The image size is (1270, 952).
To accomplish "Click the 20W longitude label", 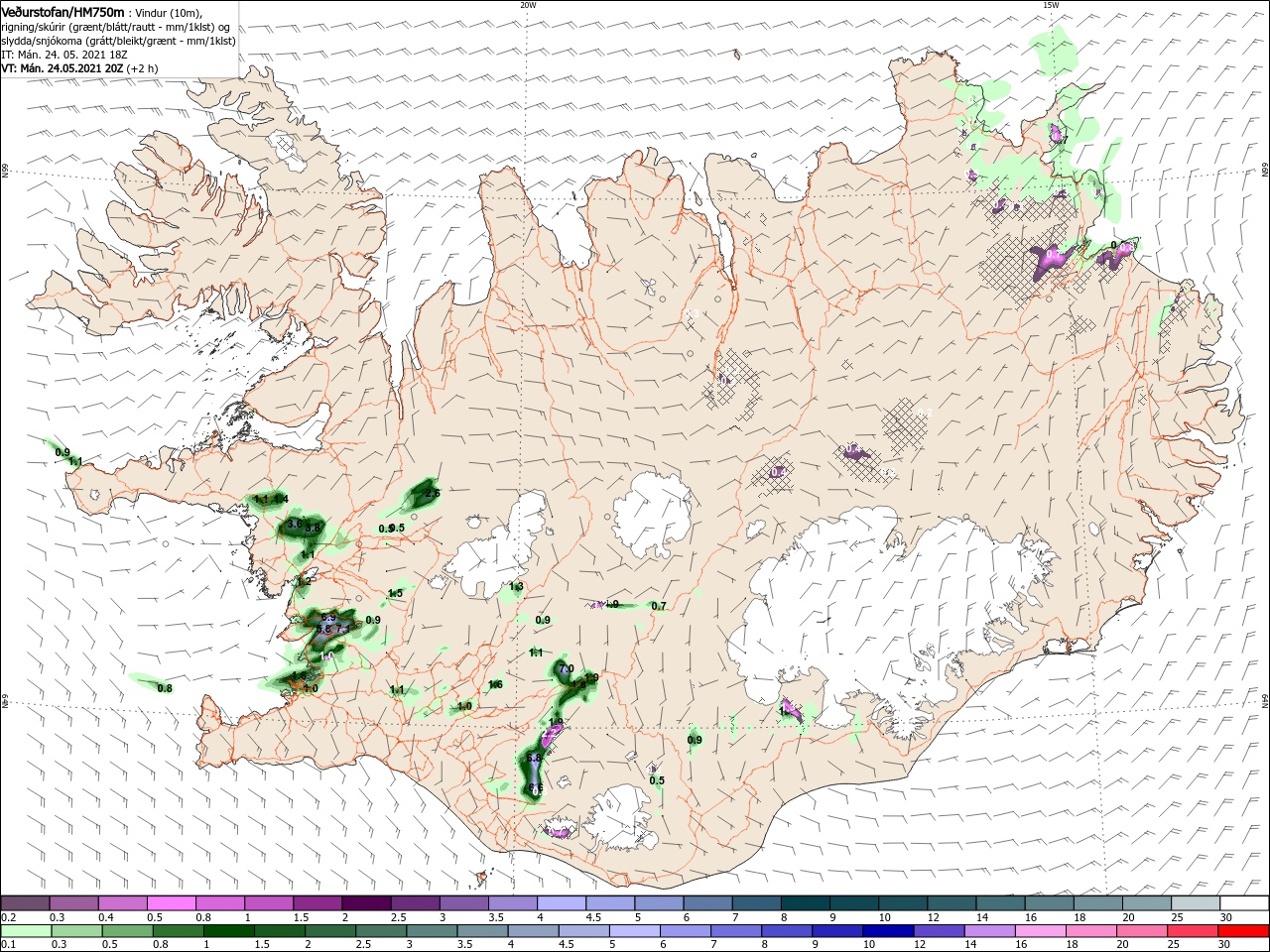I will [x=528, y=5].
